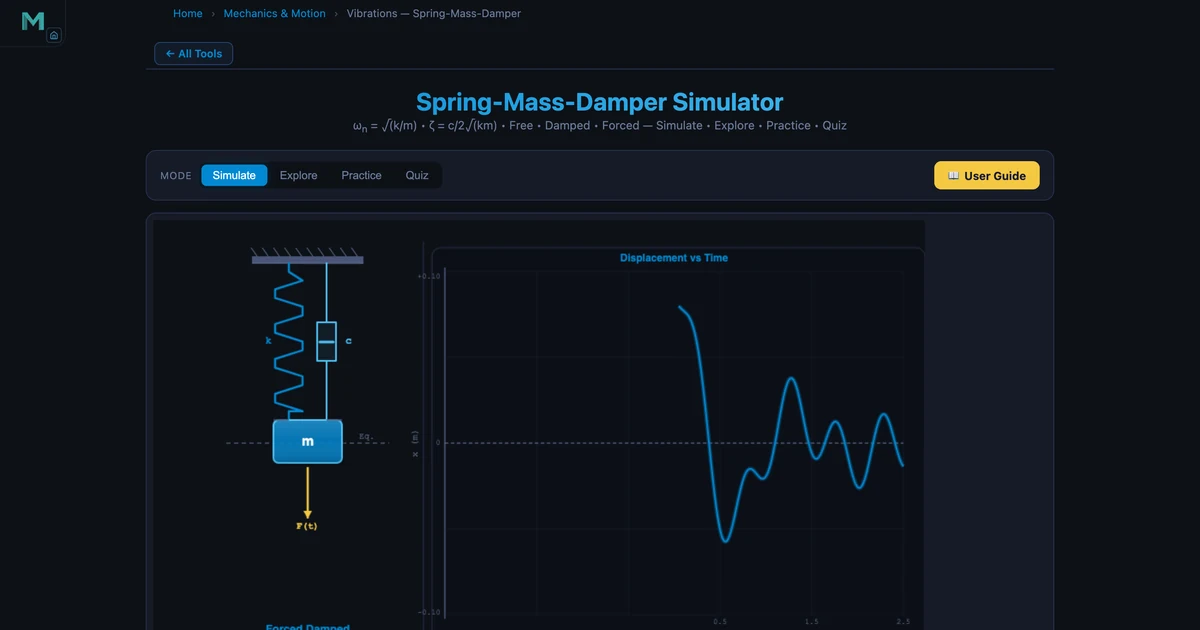1200x630 pixels.
Task: Click the Eq. equilibrium line label
Action: pyautogui.click(x=366, y=437)
